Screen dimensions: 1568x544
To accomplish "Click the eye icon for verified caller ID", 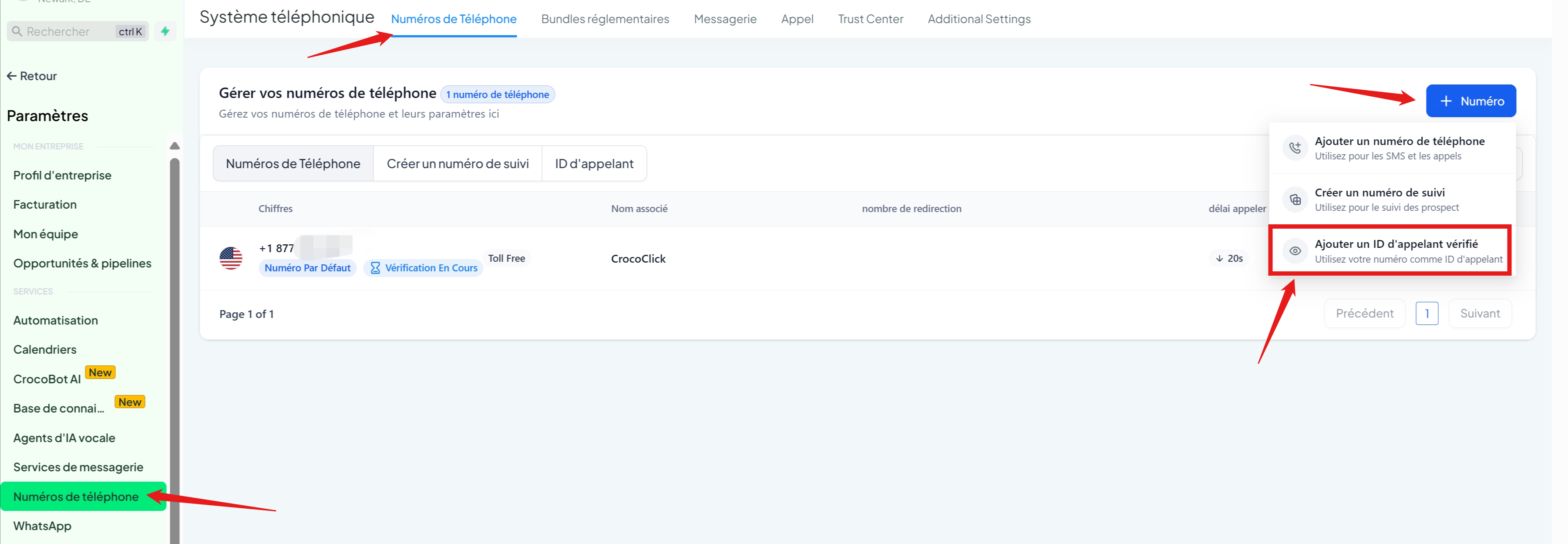I will 1295,251.
